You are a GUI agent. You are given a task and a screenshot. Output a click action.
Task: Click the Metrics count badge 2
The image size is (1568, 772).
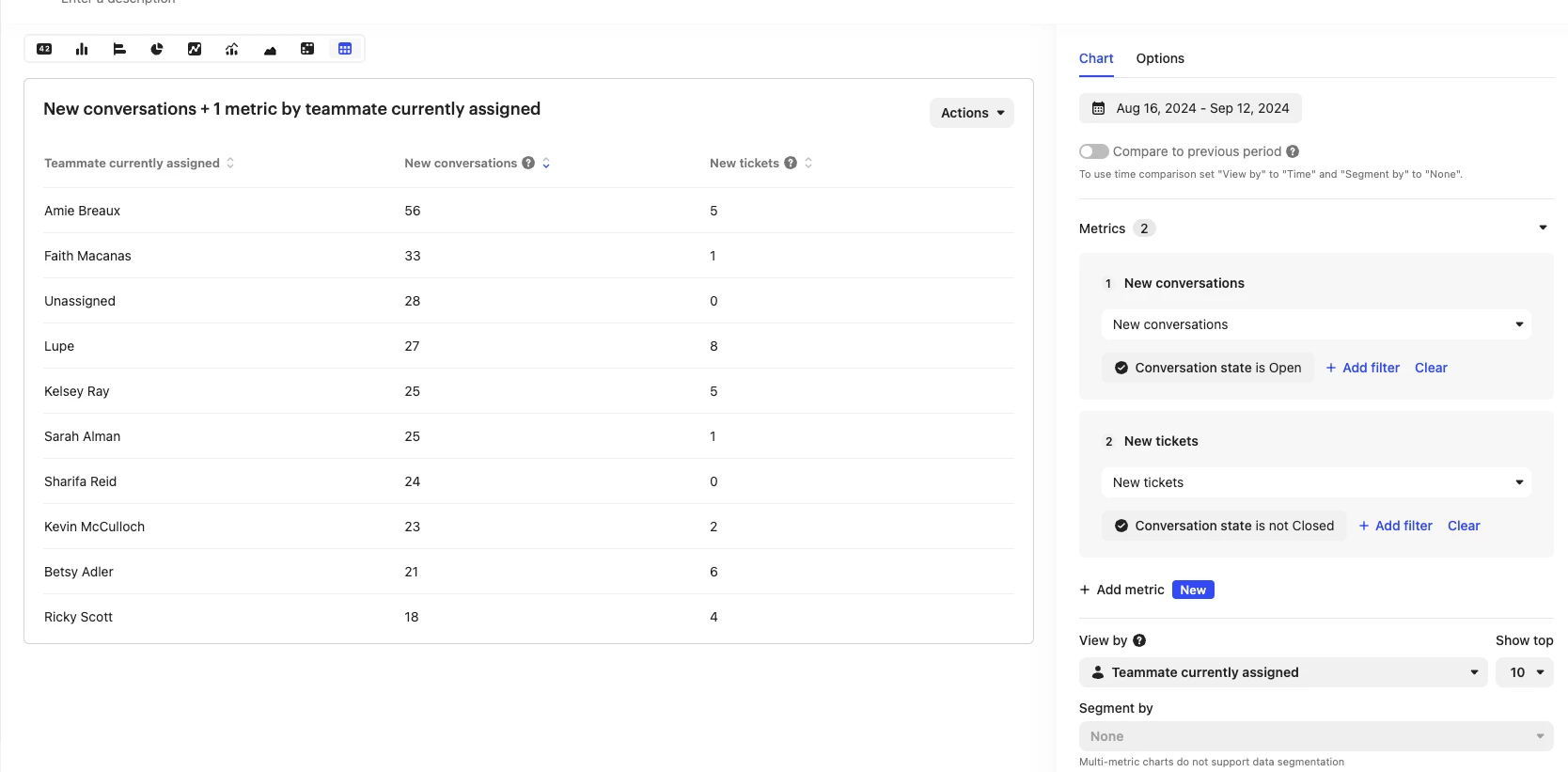1144,228
